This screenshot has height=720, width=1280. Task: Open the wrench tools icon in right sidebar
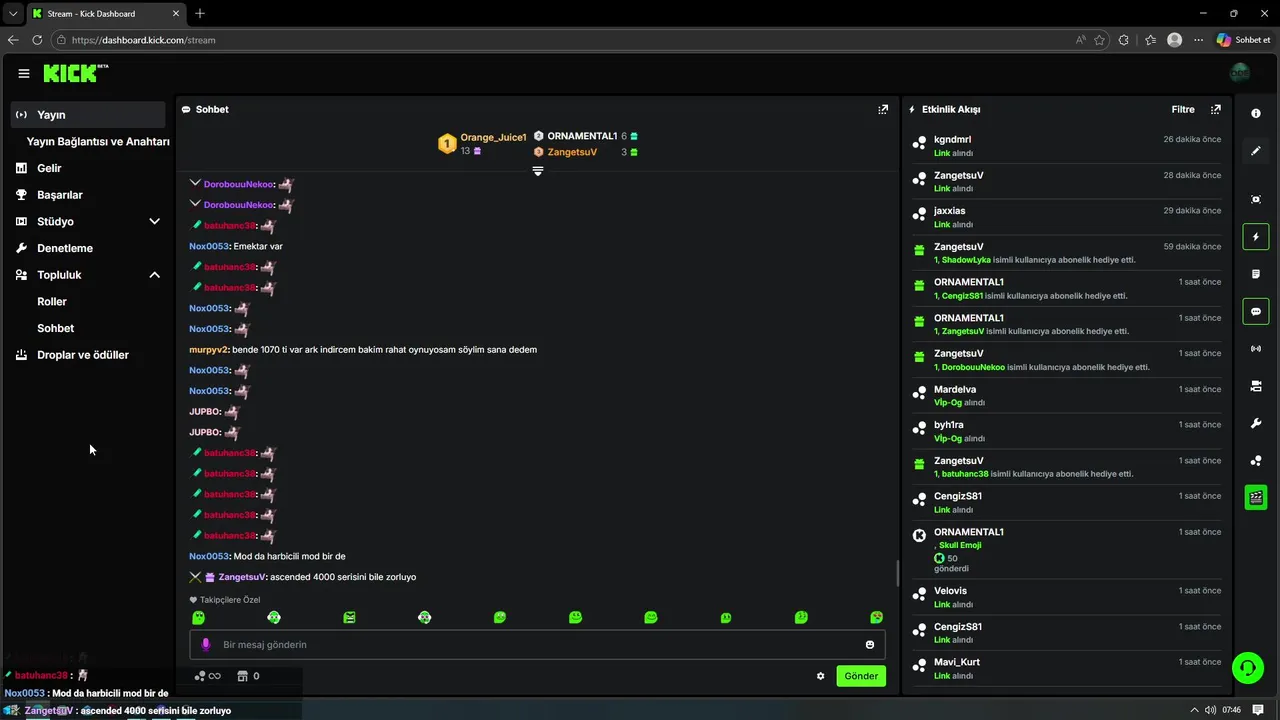(1256, 423)
